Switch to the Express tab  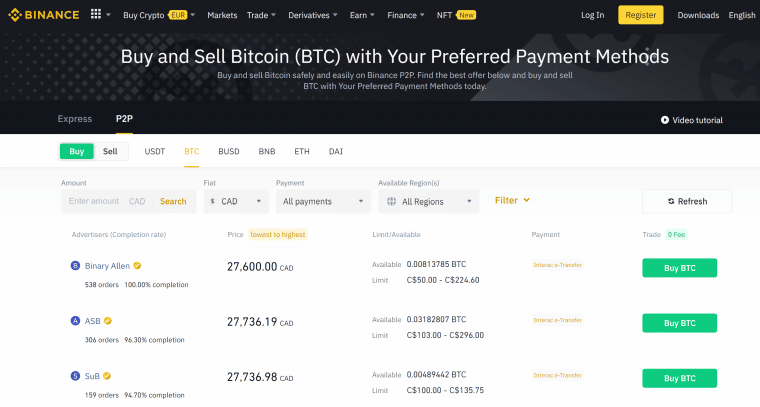tap(75, 119)
